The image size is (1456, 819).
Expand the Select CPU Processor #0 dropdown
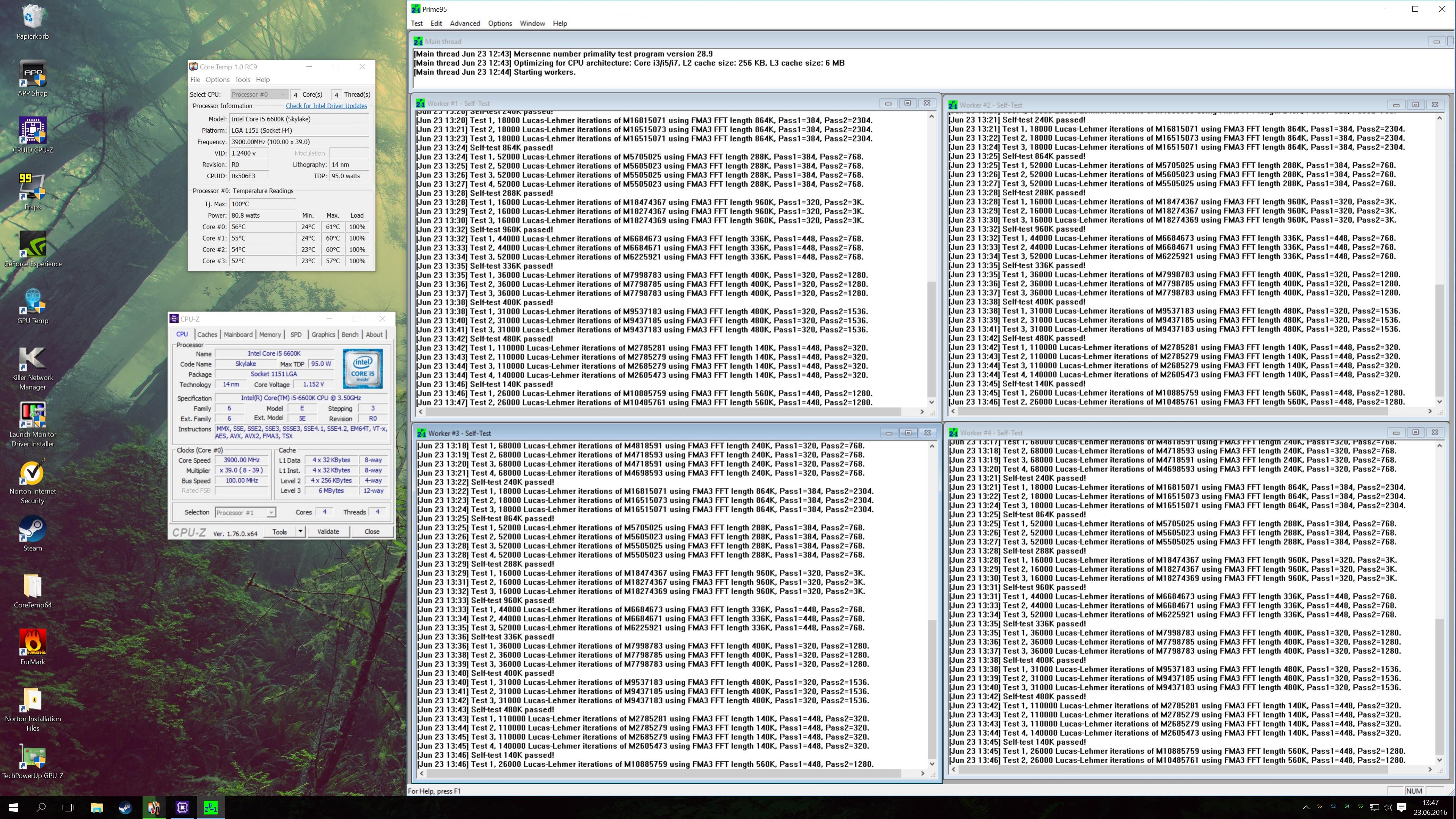[282, 94]
